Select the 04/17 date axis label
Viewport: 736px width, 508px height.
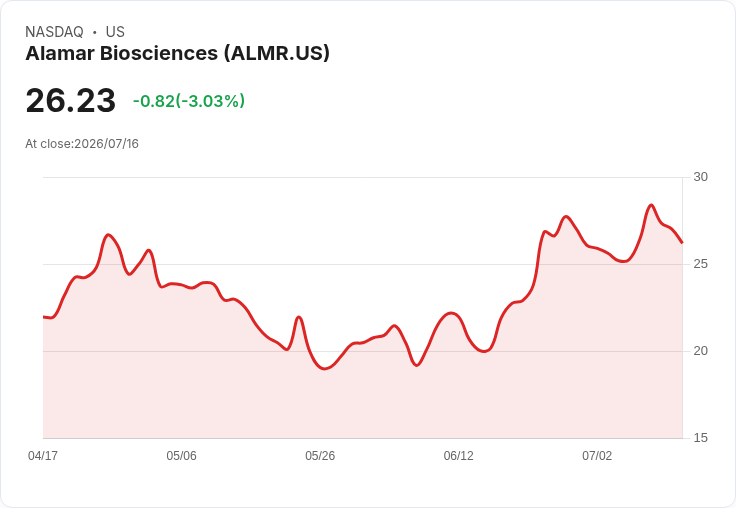43,456
